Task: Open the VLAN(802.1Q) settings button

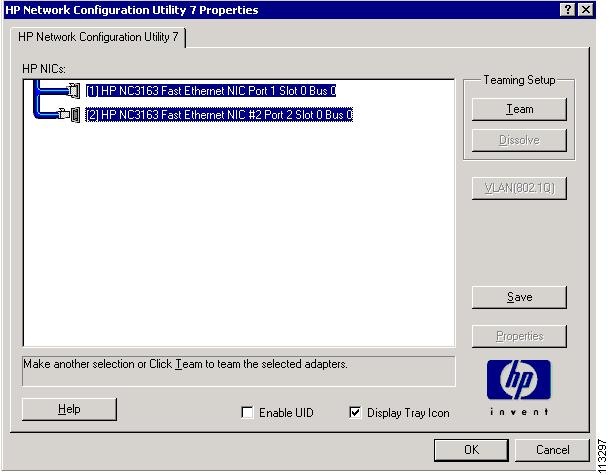Action: 519,188
